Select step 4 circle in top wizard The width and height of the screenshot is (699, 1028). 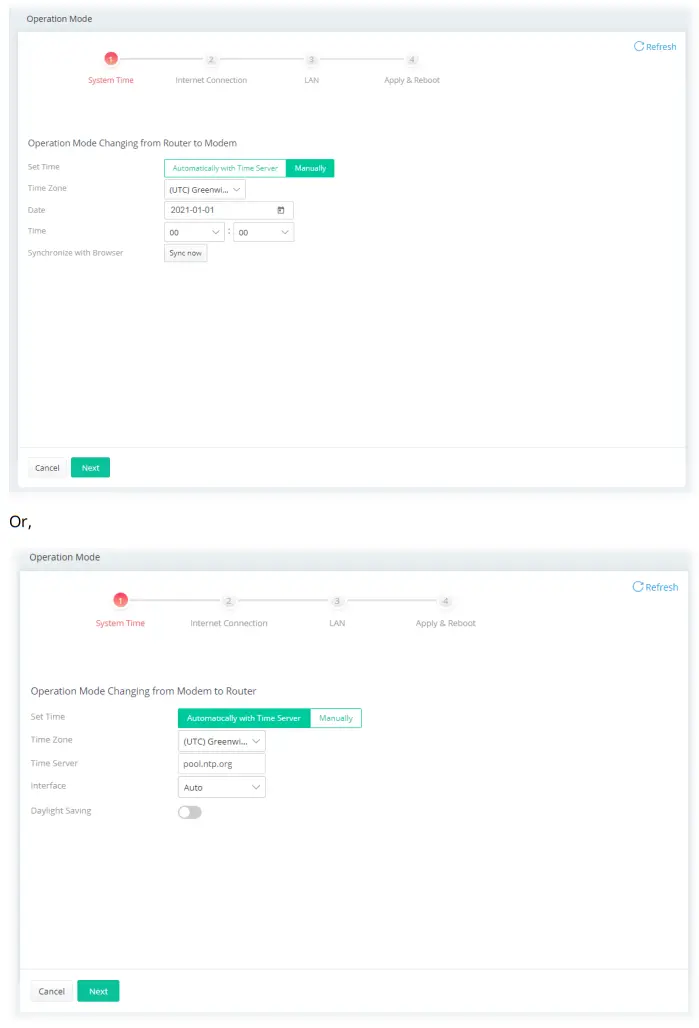412,60
